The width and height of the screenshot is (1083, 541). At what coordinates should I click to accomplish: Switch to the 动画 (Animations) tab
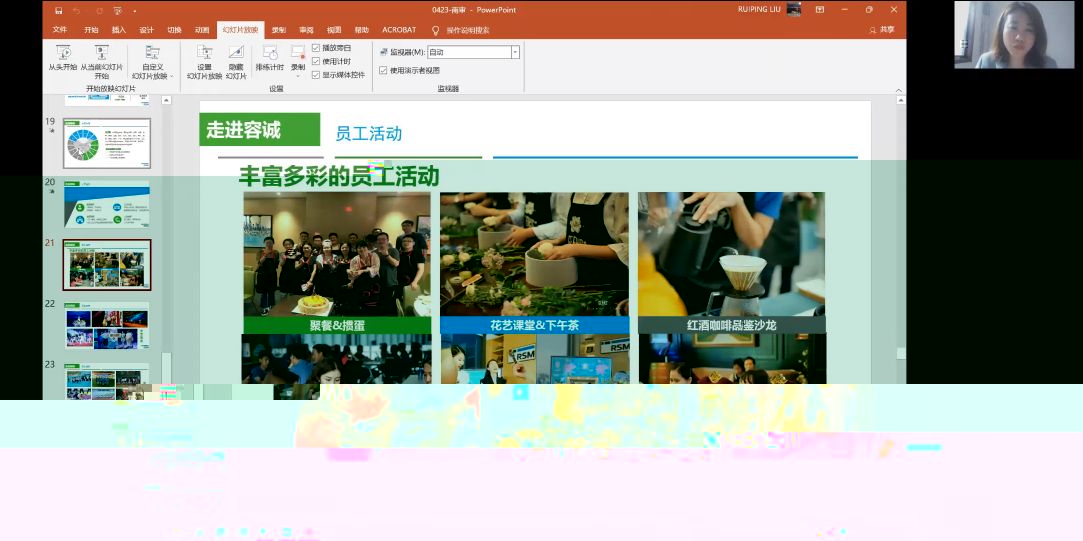(x=202, y=30)
